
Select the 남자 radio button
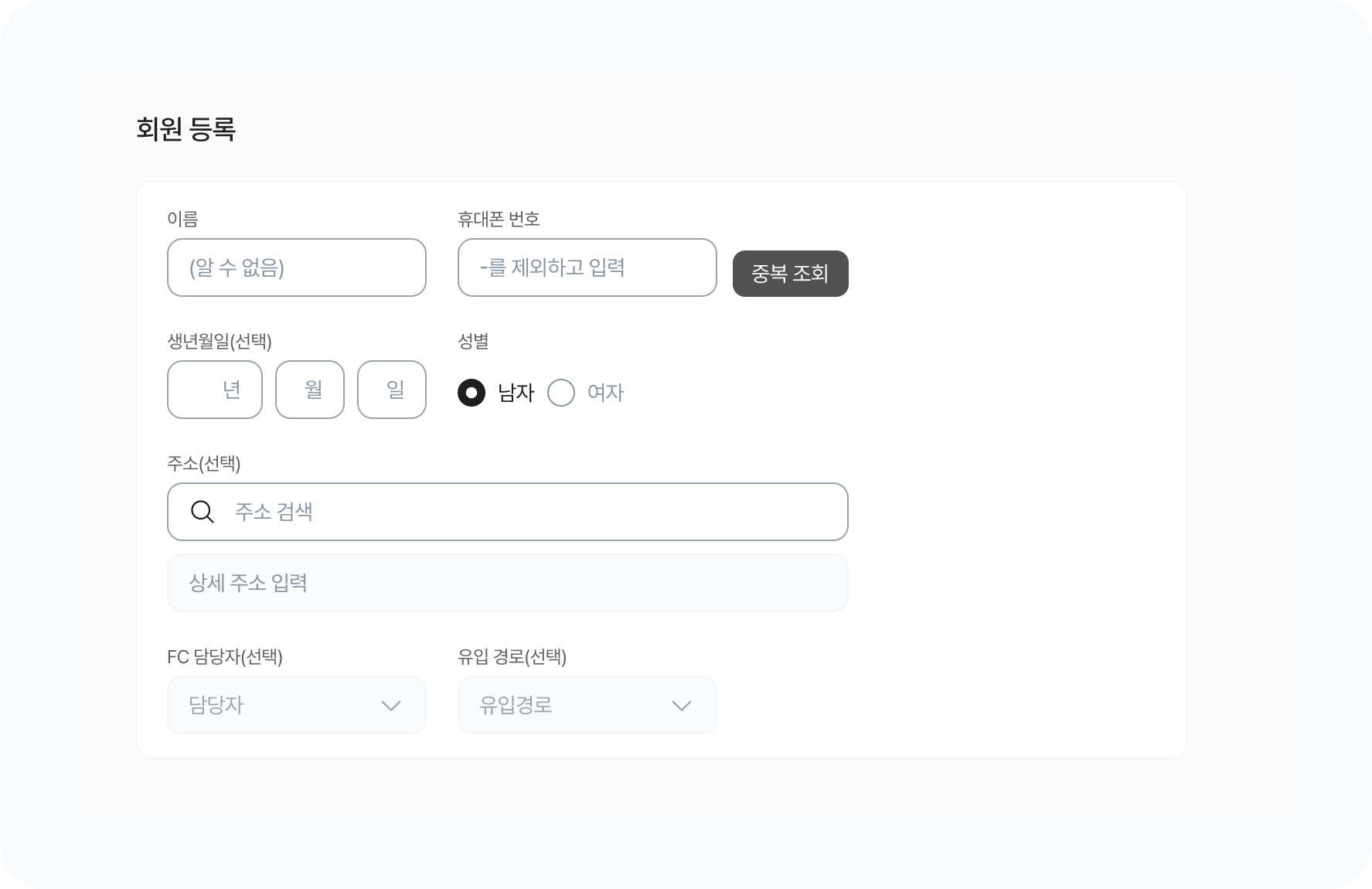point(472,393)
